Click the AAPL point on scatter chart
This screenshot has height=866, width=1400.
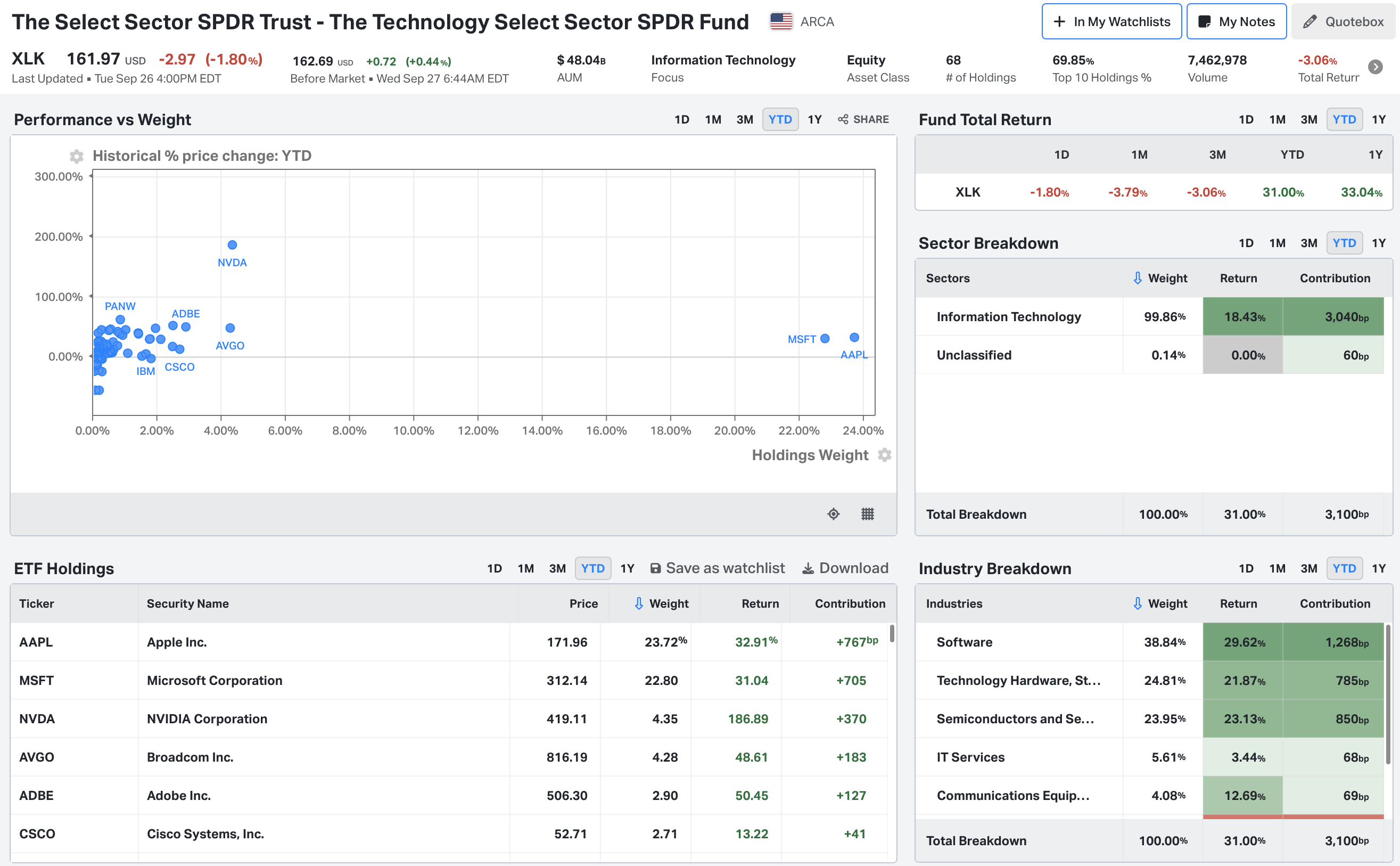point(854,337)
